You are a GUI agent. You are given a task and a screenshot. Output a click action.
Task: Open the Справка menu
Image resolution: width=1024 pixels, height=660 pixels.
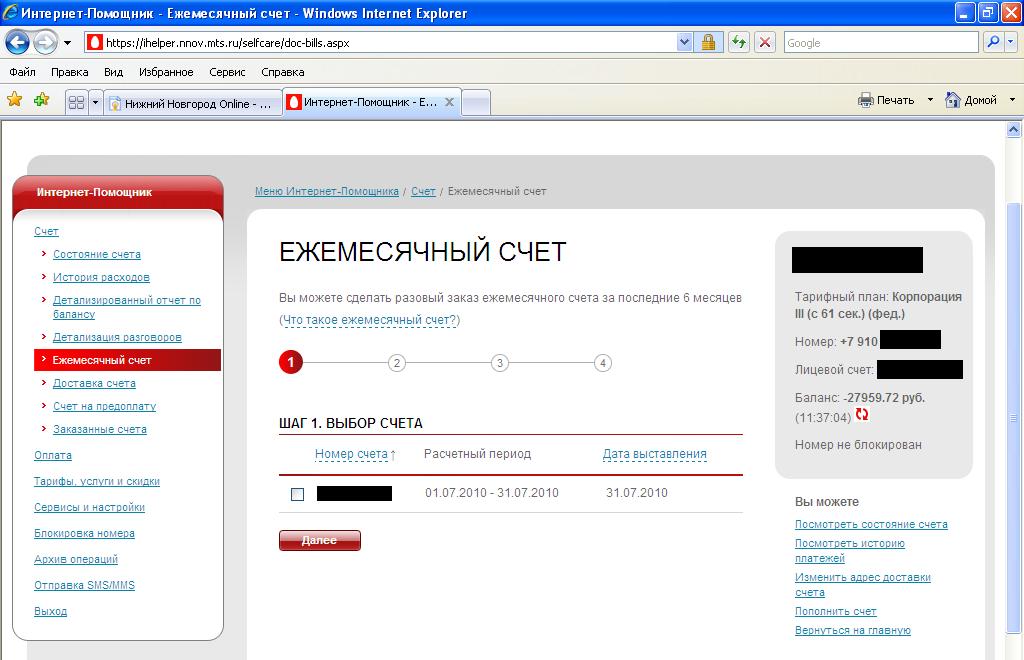(283, 72)
